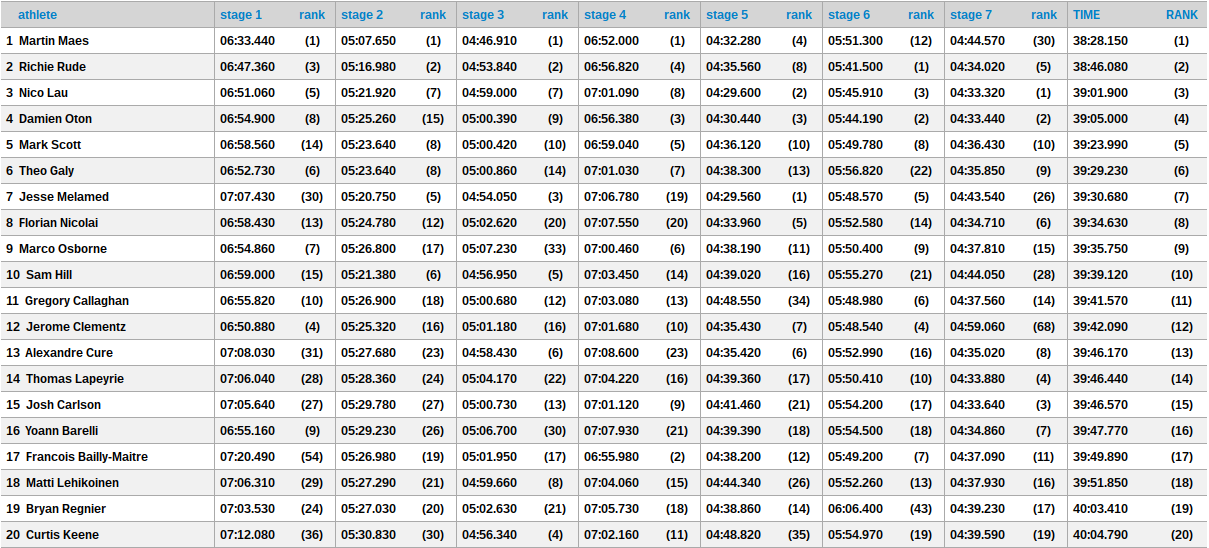Select athlete Martin Maes
Viewport: 1209px width, 548px height.
54,41
